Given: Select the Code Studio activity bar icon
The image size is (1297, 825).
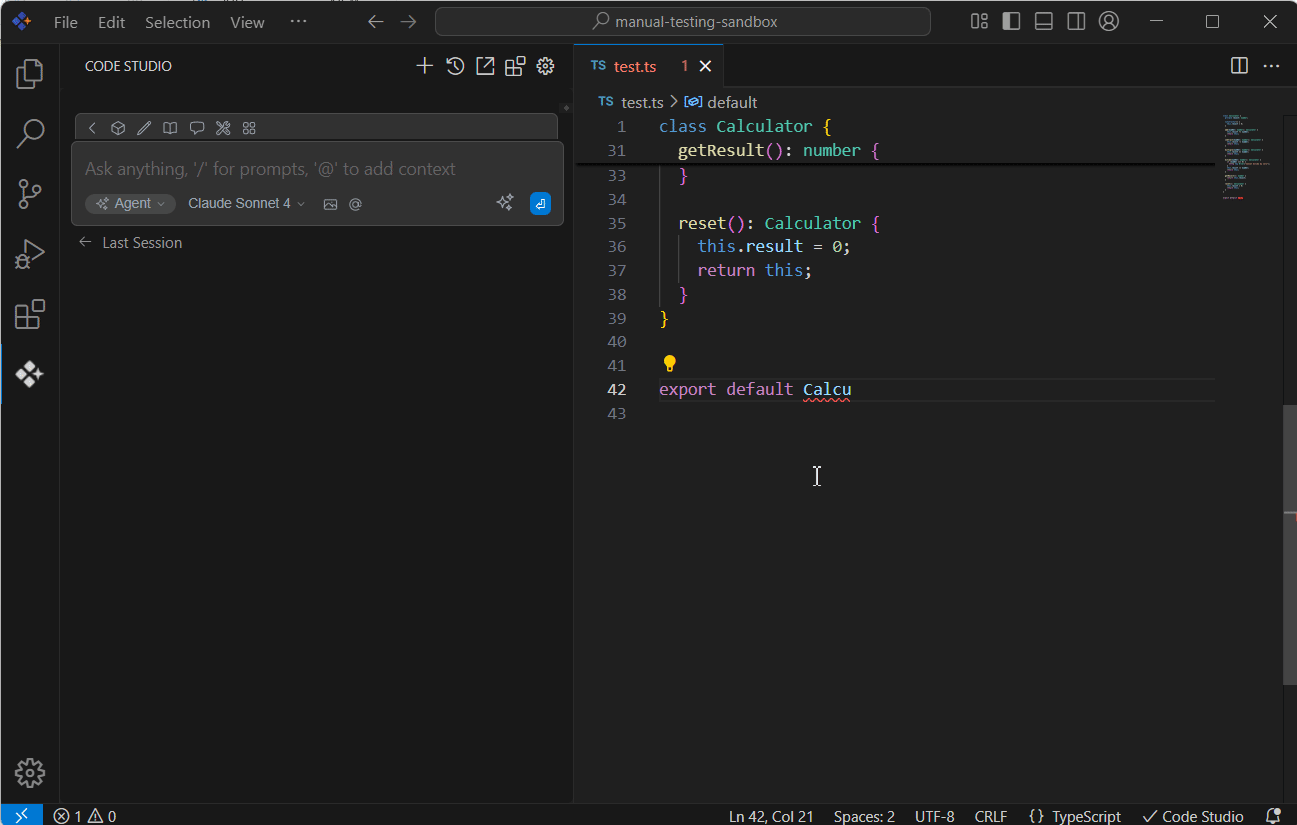Looking at the screenshot, I should click(30, 374).
